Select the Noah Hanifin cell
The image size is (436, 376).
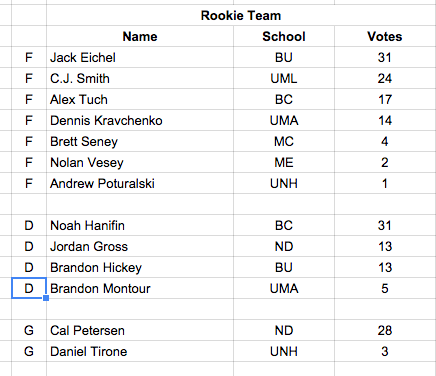(140, 225)
